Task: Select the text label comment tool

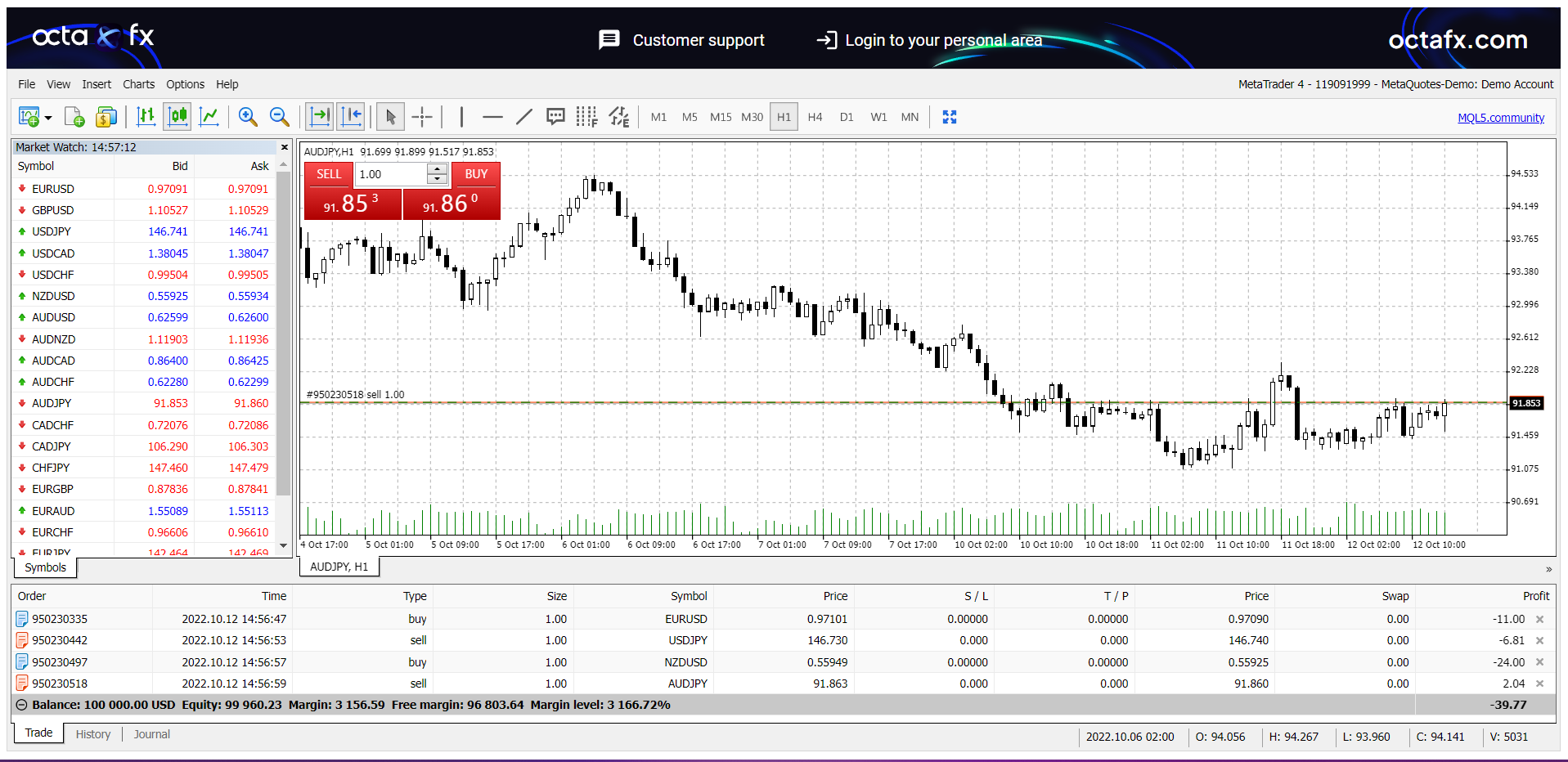Action: 555,117
